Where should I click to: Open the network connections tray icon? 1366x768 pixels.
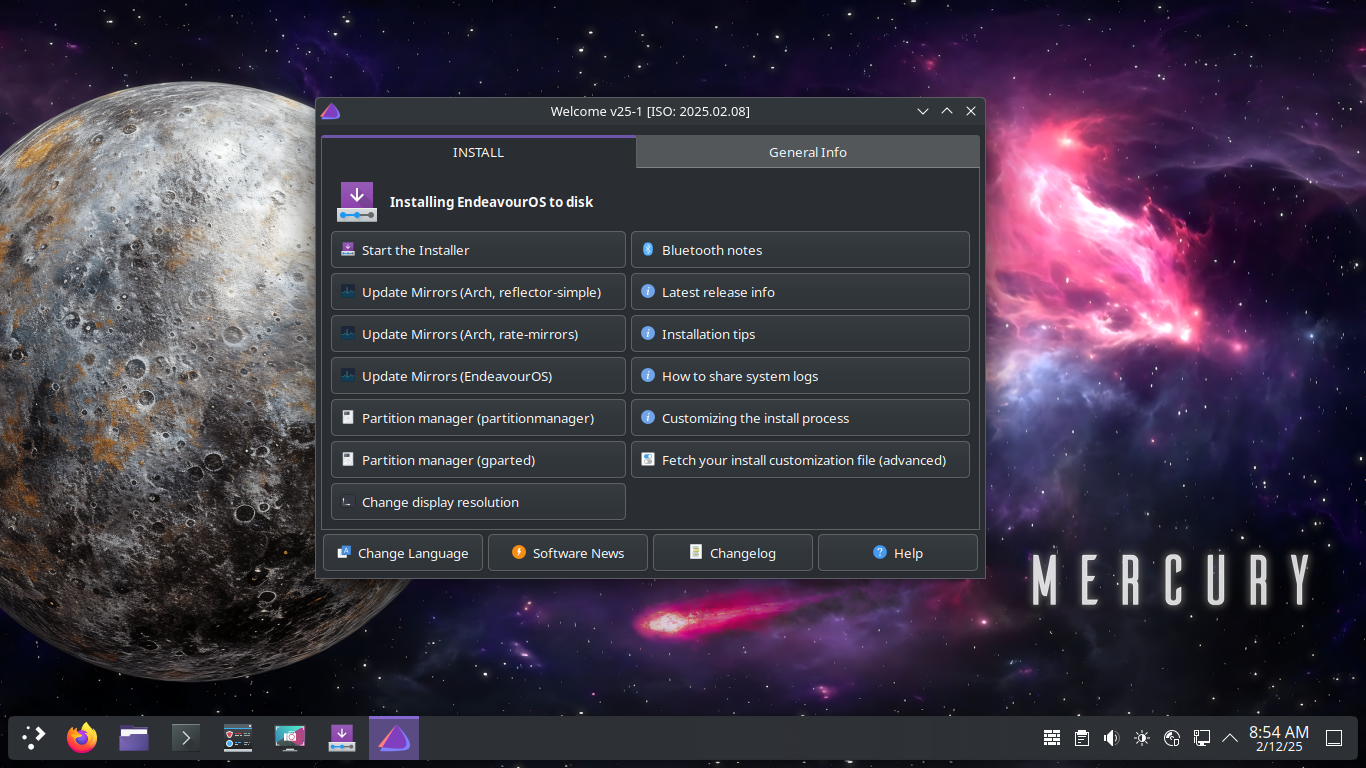[1202, 738]
